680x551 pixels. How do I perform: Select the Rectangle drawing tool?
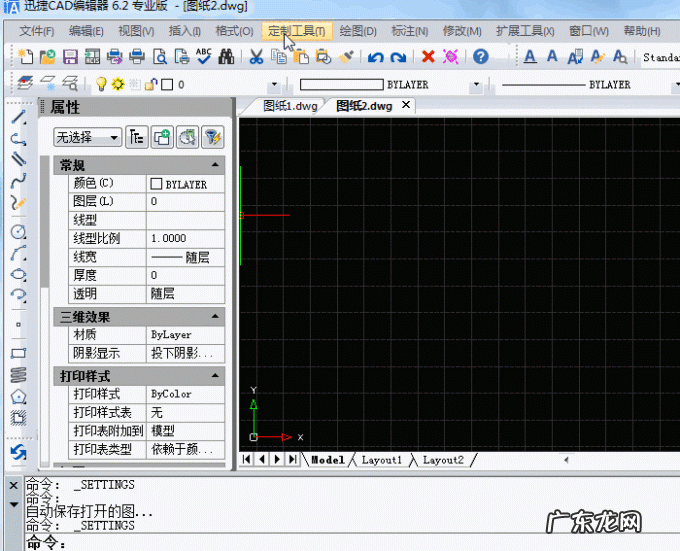tap(18, 353)
